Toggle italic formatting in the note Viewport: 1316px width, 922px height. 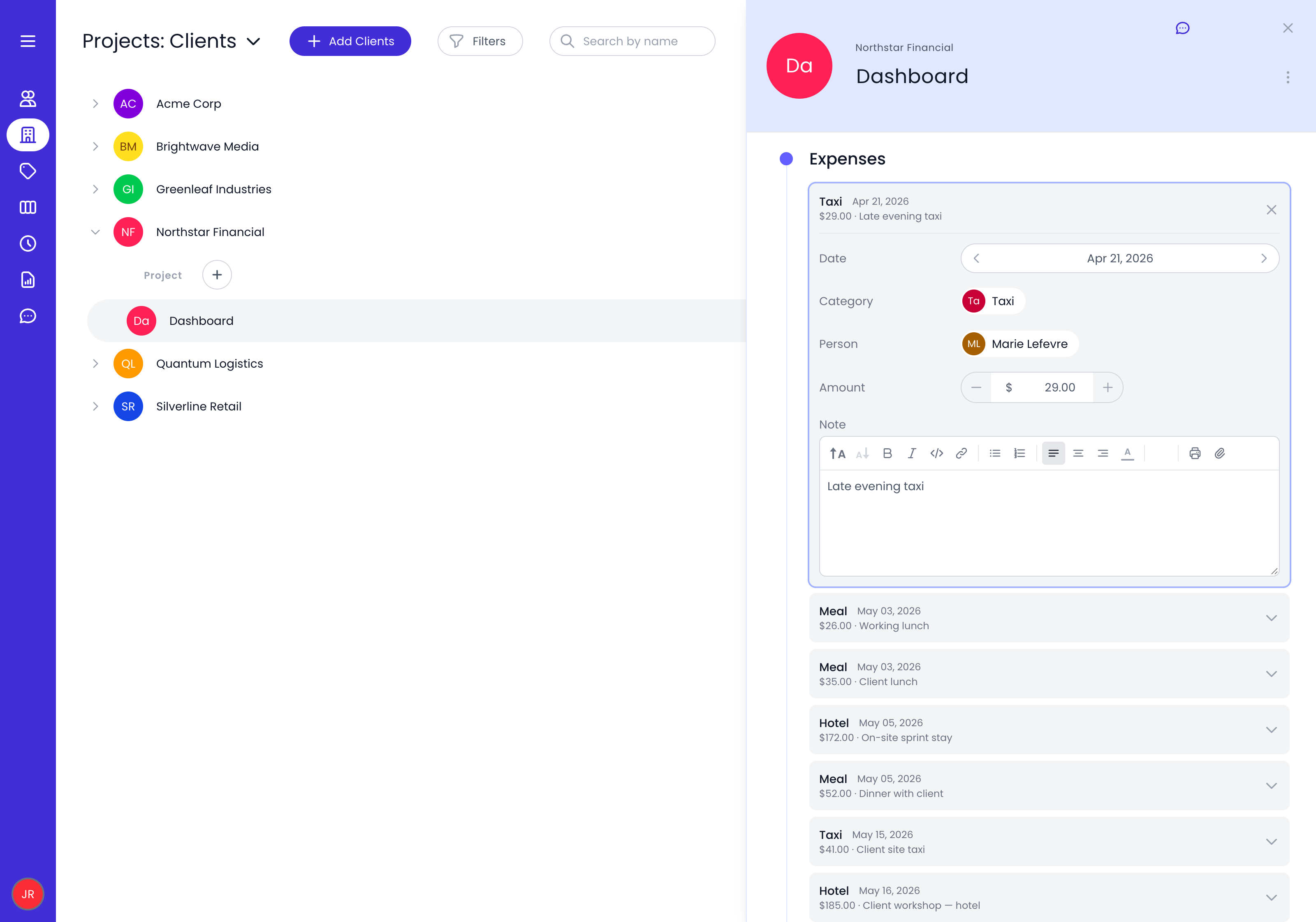[912, 453]
